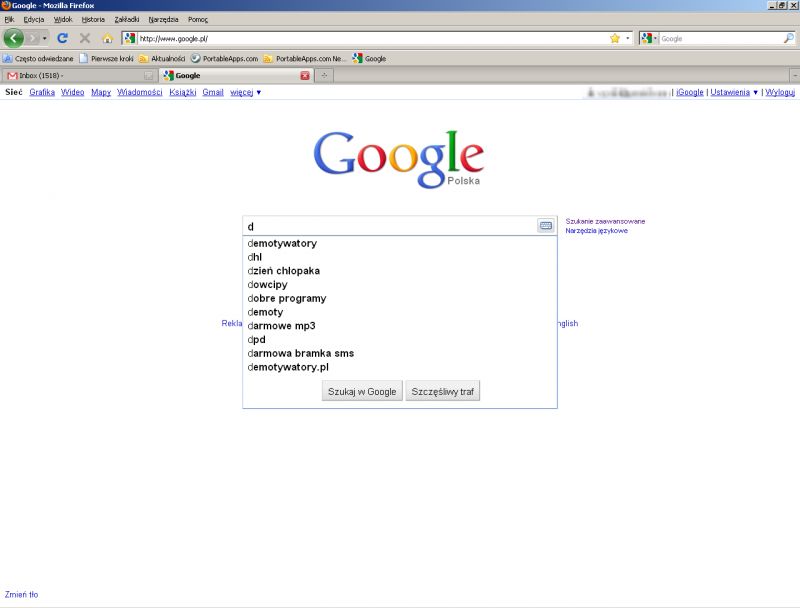Open the Historia menu
This screenshot has width=800, height=608.
pos(93,19)
